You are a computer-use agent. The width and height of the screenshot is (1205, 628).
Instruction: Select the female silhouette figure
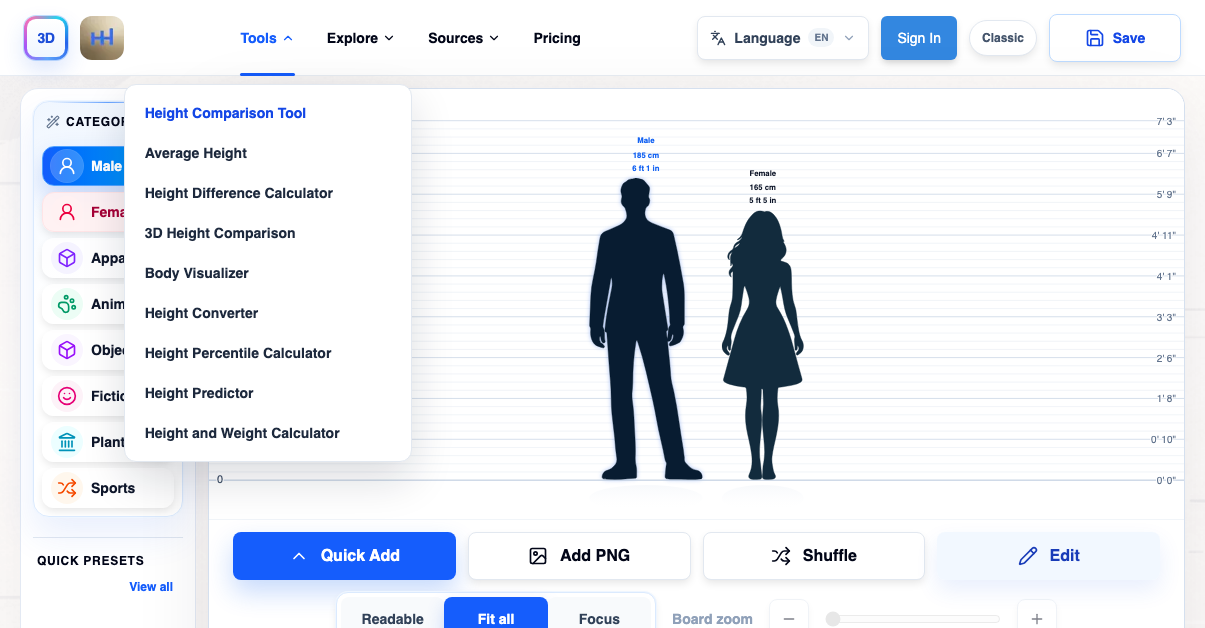[762, 344]
